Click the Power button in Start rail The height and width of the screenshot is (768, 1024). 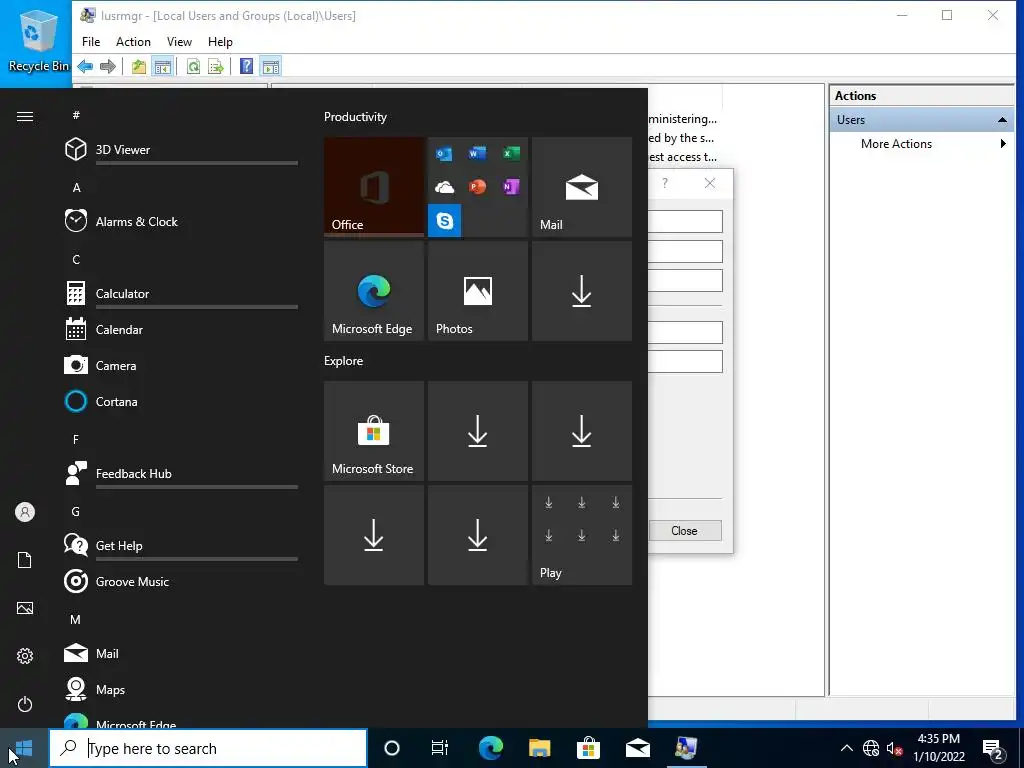click(x=25, y=704)
